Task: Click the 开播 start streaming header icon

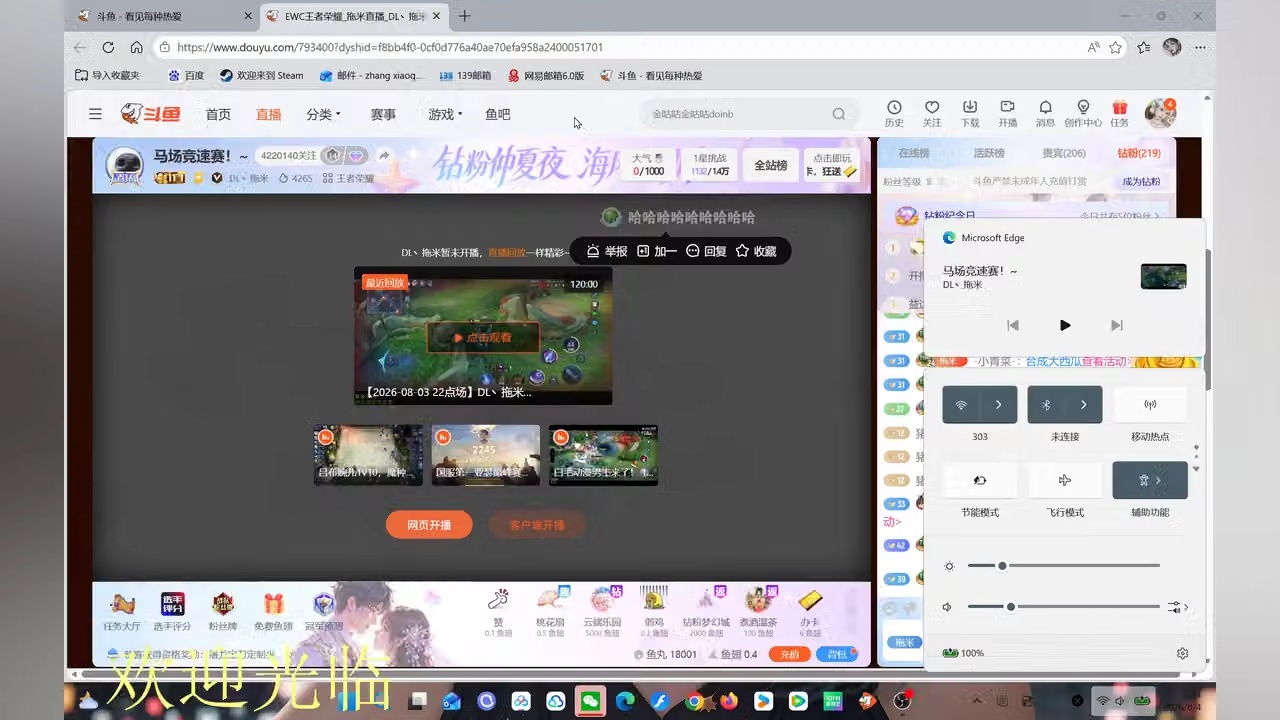Action: [x=1007, y=113]
